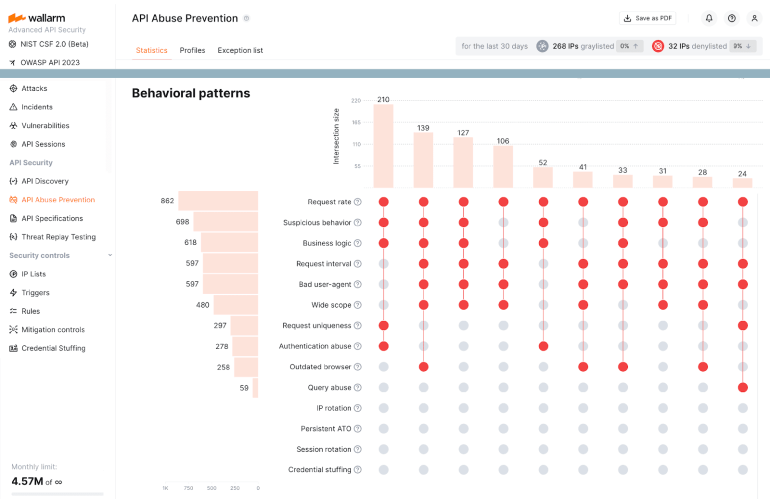Open the user profile icon

[754, 18]
